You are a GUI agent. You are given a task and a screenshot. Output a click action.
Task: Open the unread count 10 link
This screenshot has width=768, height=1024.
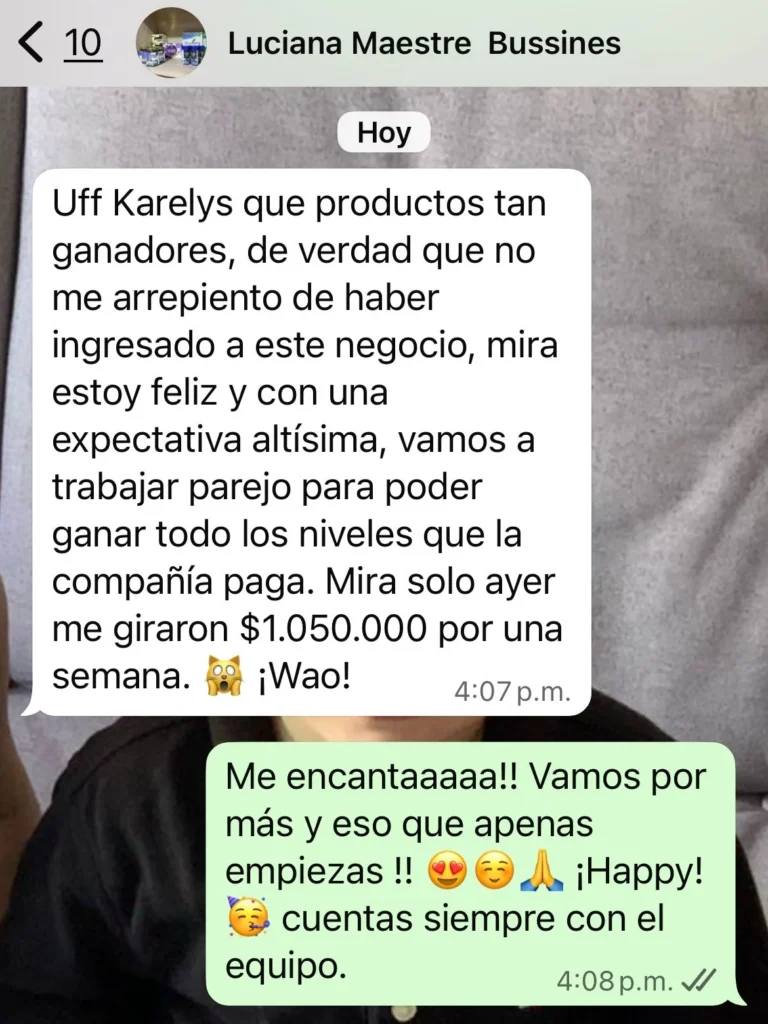coord(83,43)
